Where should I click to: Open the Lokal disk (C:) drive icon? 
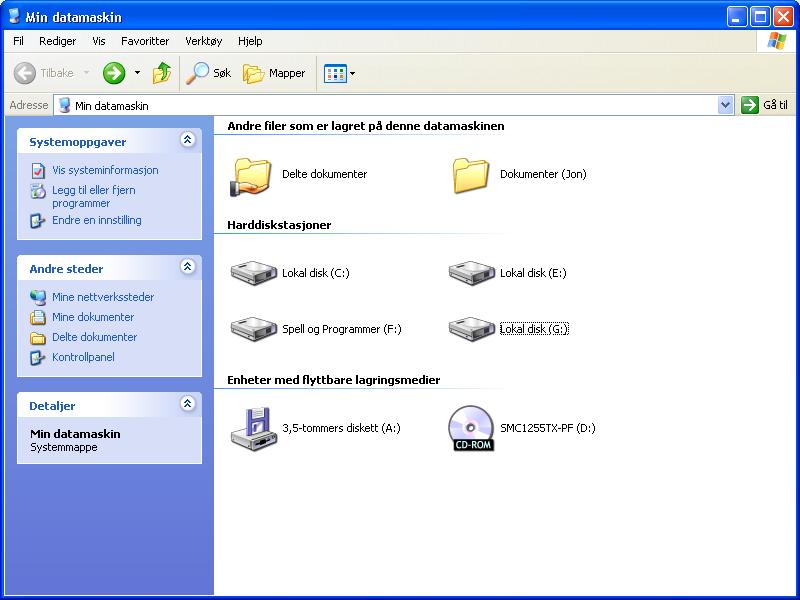(x=253, y=273)
